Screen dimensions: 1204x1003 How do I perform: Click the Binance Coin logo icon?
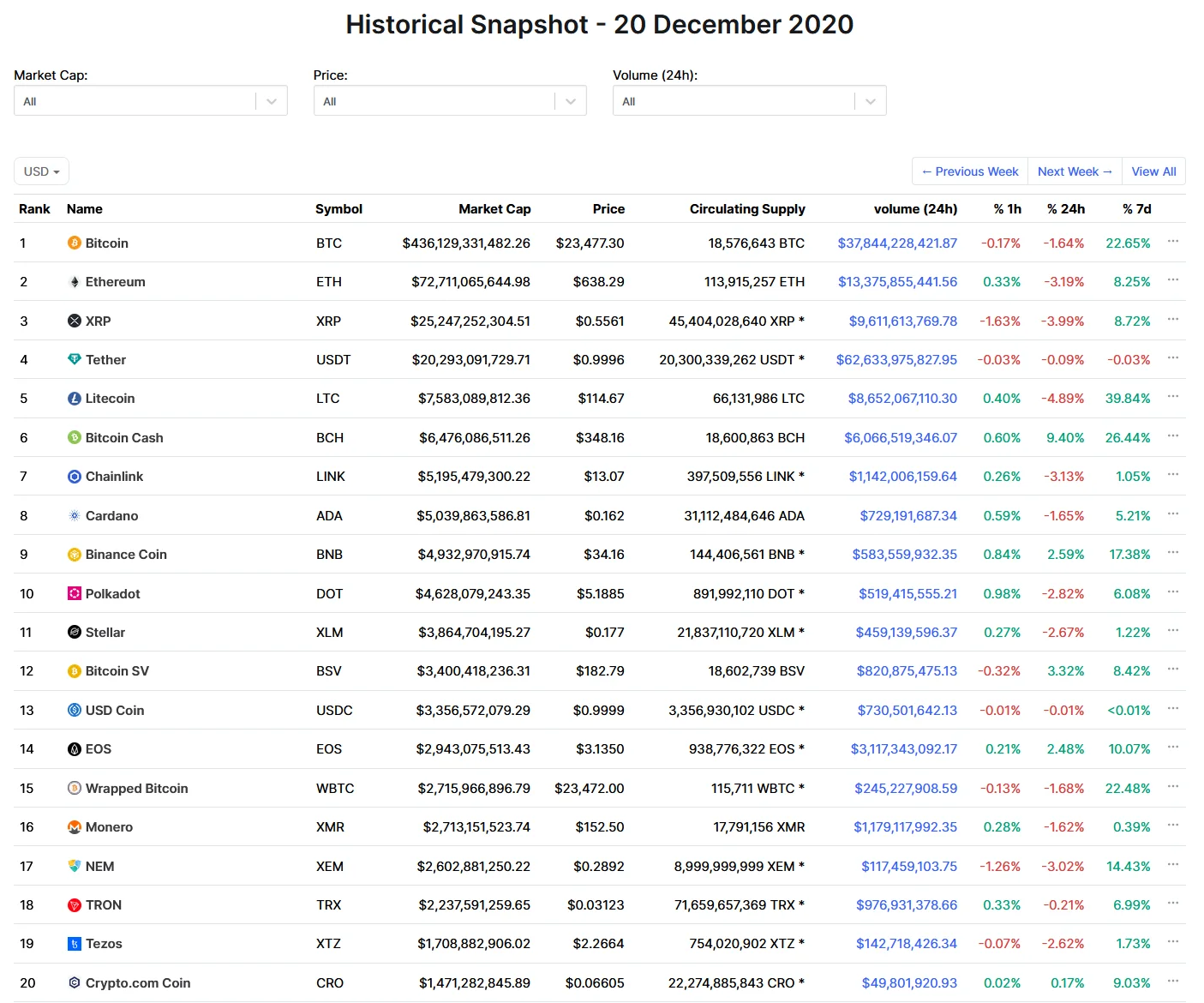tap(75, 555)
